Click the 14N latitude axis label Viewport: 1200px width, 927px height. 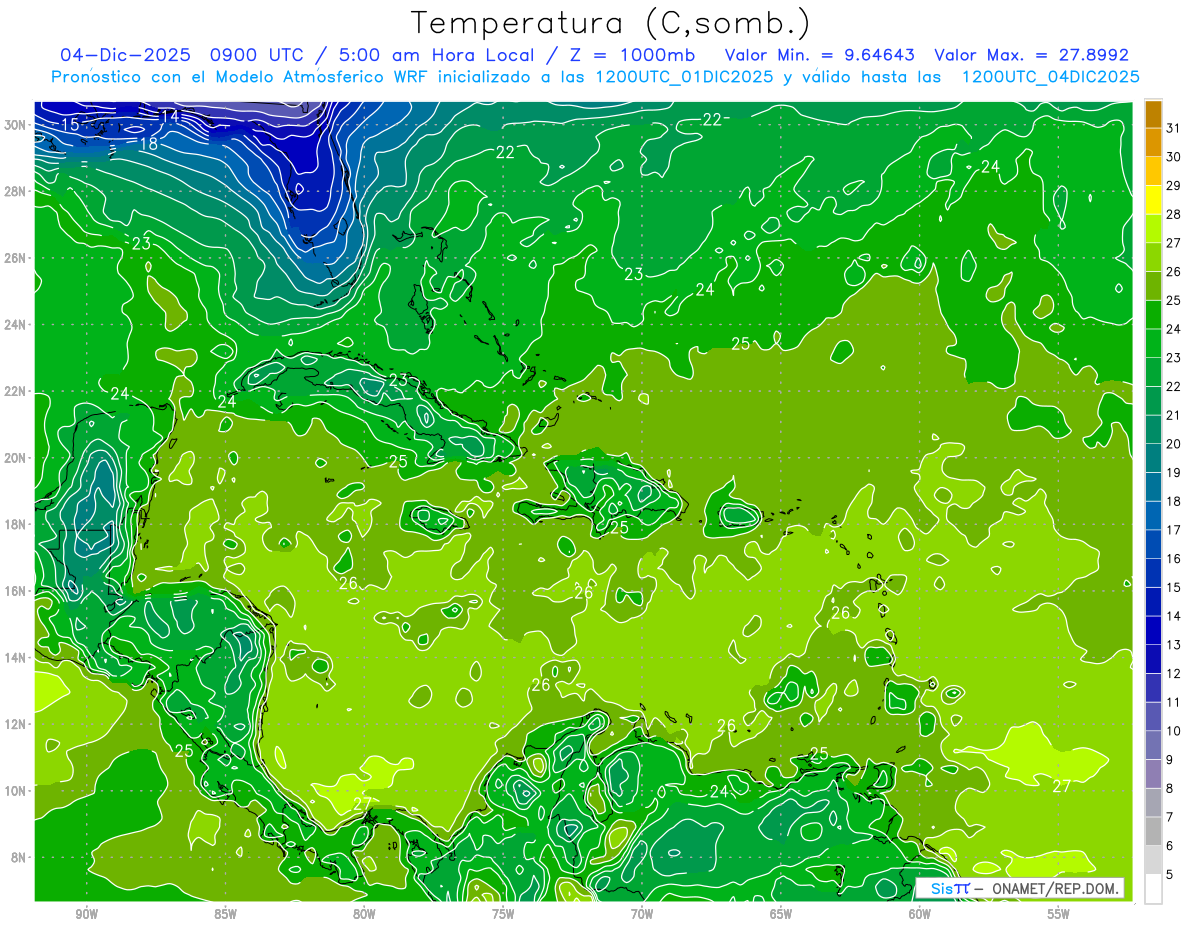coord(15,658)
